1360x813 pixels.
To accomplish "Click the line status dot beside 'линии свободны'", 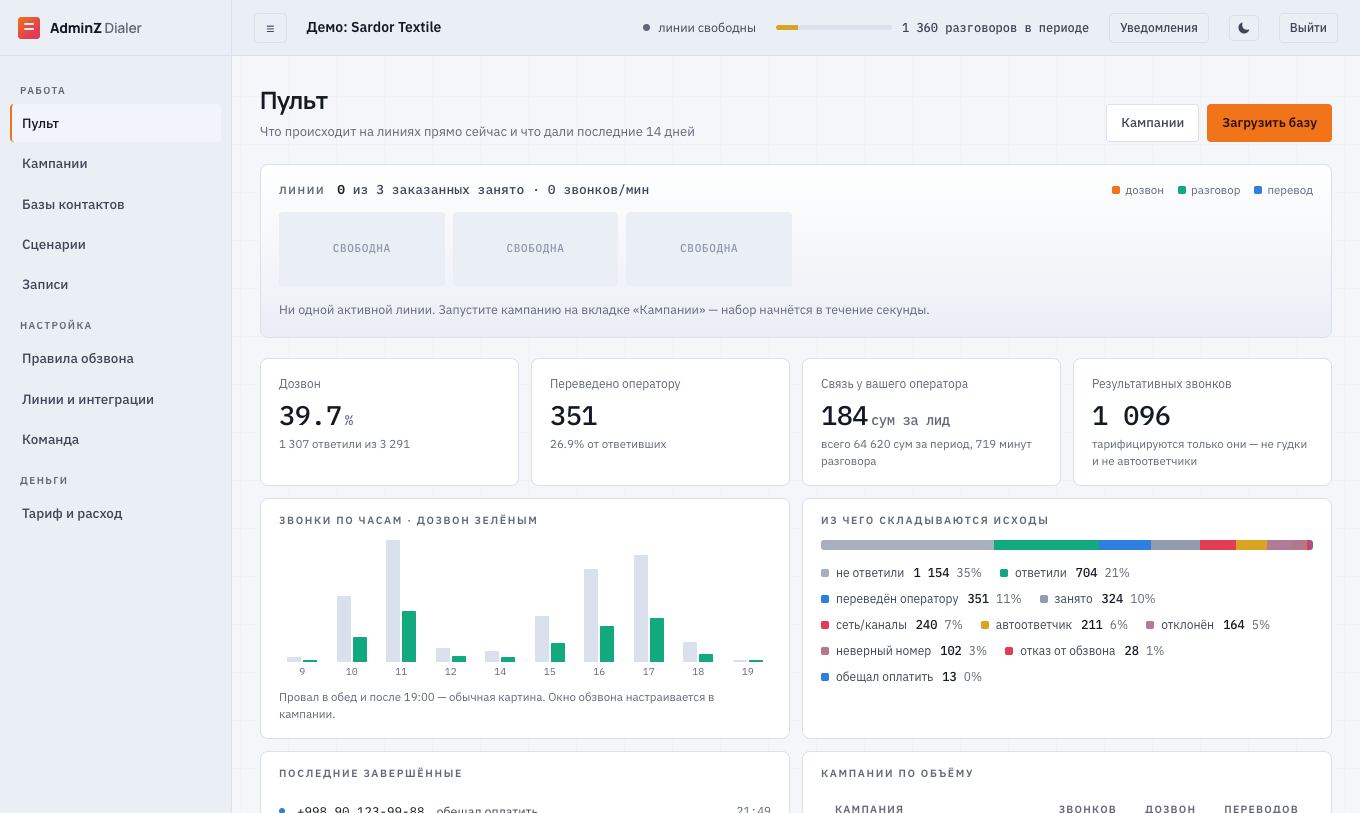I will tap(646, 28).
